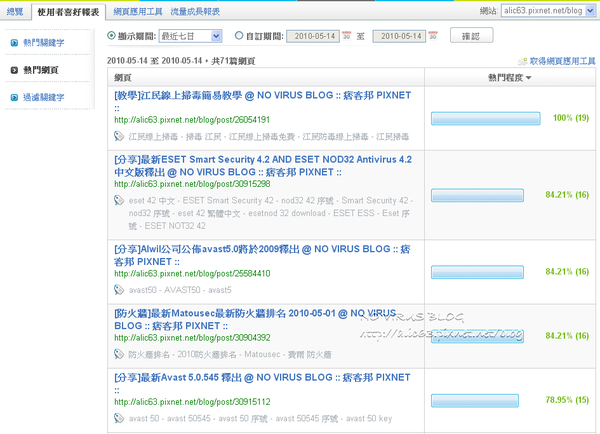The image size is (600, 434).
Task: Open the Matousec 防火牆排名 post title
Action: coord(255,320)
